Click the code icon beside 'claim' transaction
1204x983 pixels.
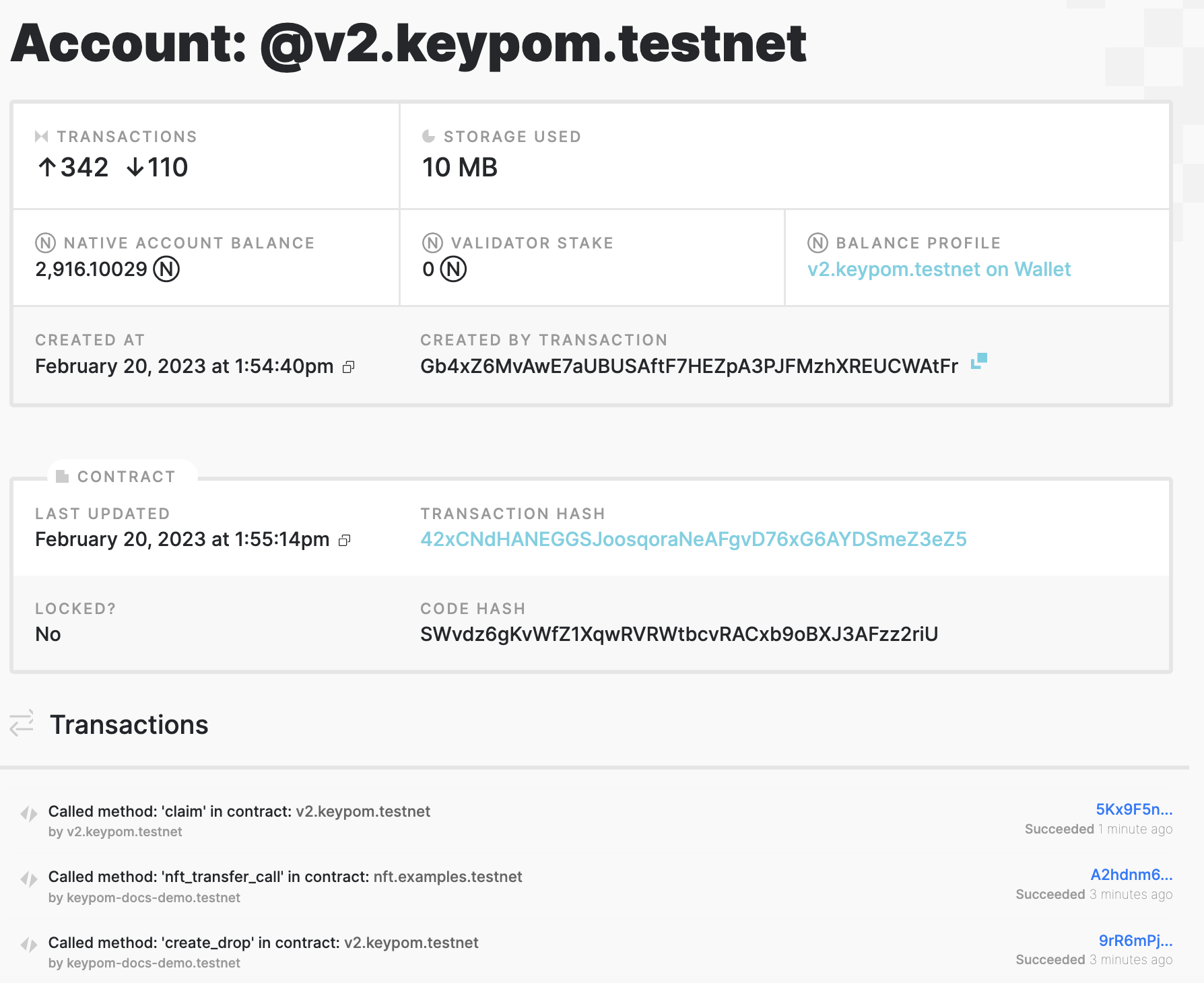29,813
